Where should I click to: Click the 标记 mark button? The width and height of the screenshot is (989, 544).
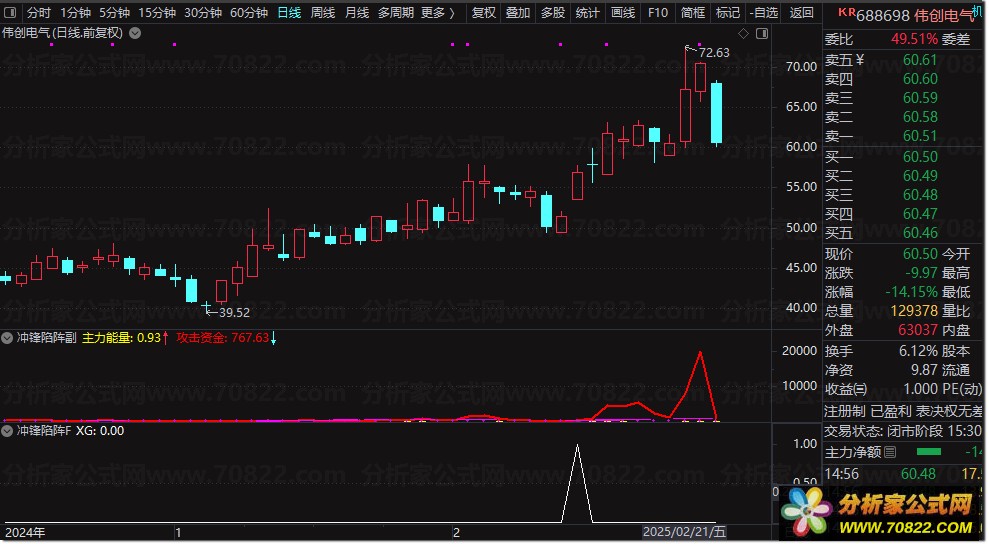click(x=727, y=13)
